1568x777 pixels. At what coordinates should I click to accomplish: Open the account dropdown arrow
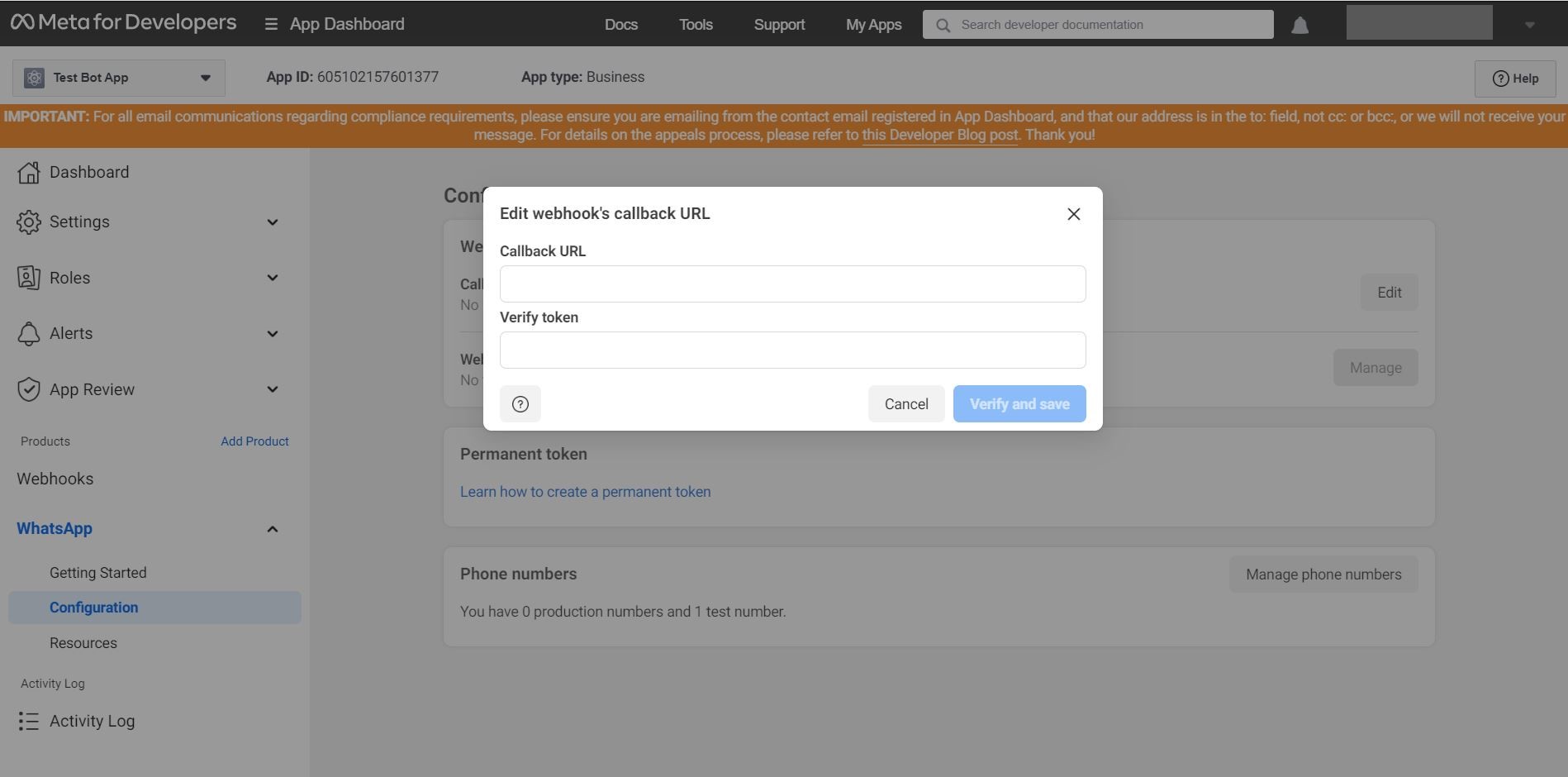tap(1529, 25)
